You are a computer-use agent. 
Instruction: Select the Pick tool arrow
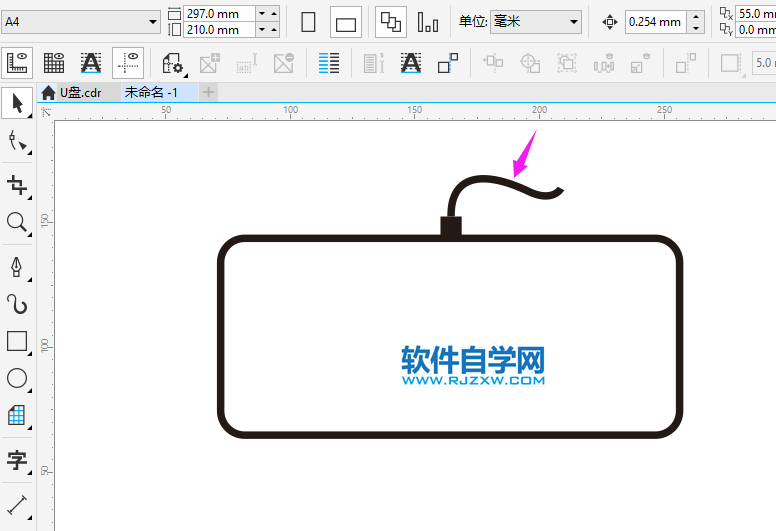coord(17,103)
